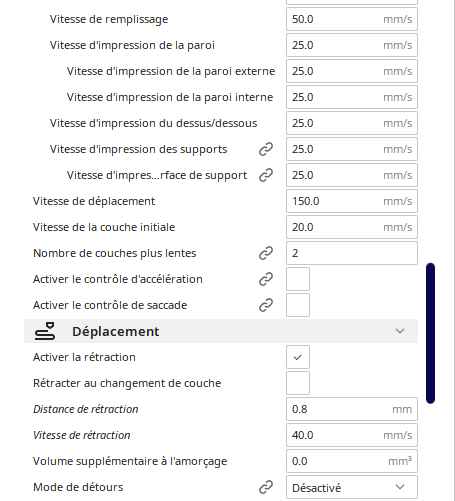This screenshot has height=501, width=455.
Task: Select the Distance de rétraction input
Action: pos(352,409)
